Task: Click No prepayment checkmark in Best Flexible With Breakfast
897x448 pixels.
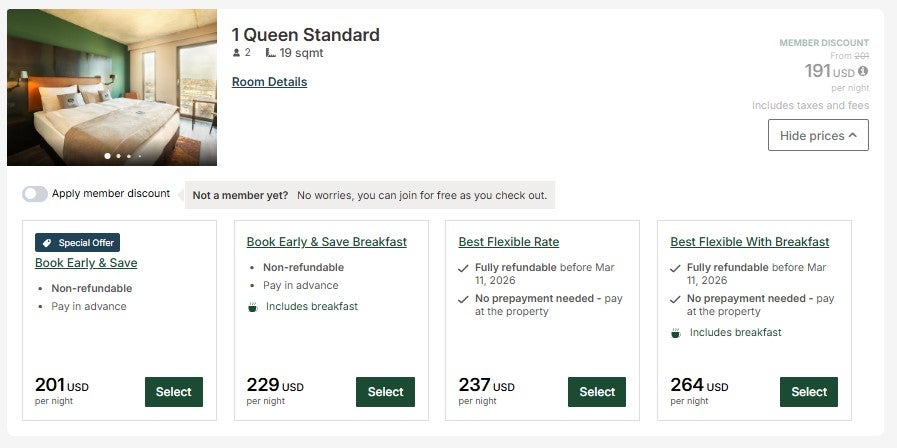Action: coord(676,299)
